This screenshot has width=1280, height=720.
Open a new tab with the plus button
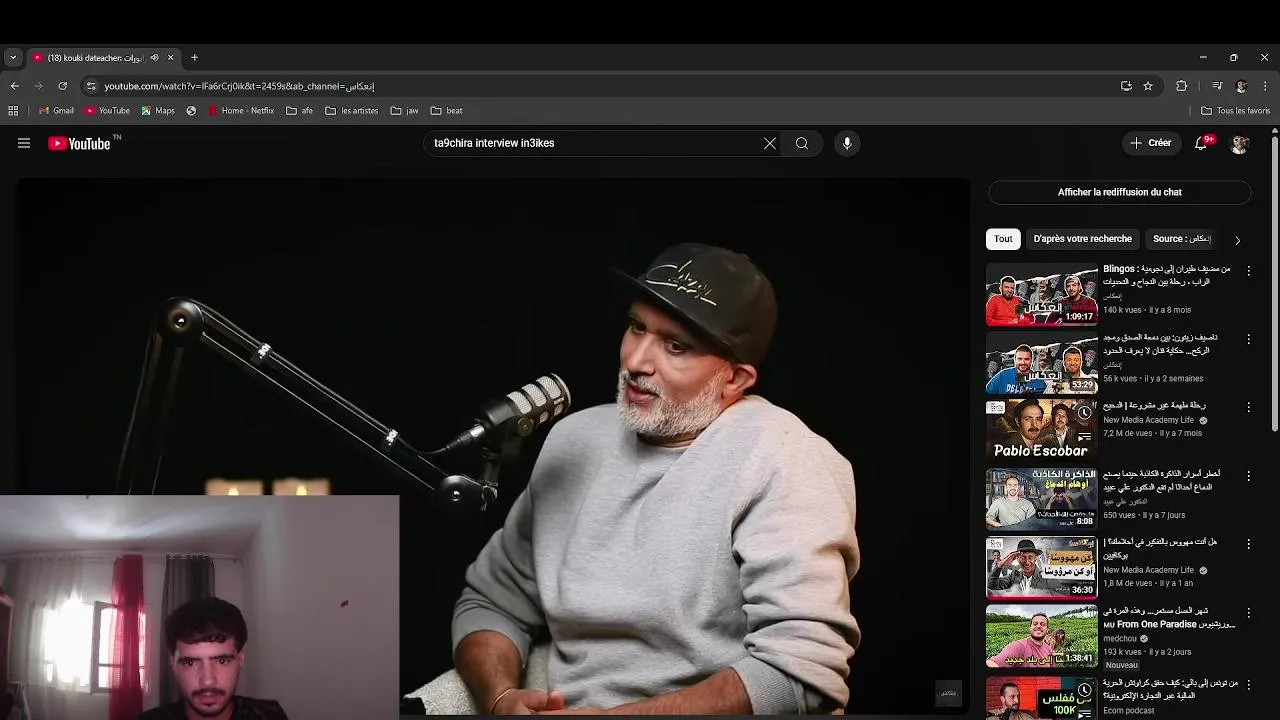pos(194,58)
